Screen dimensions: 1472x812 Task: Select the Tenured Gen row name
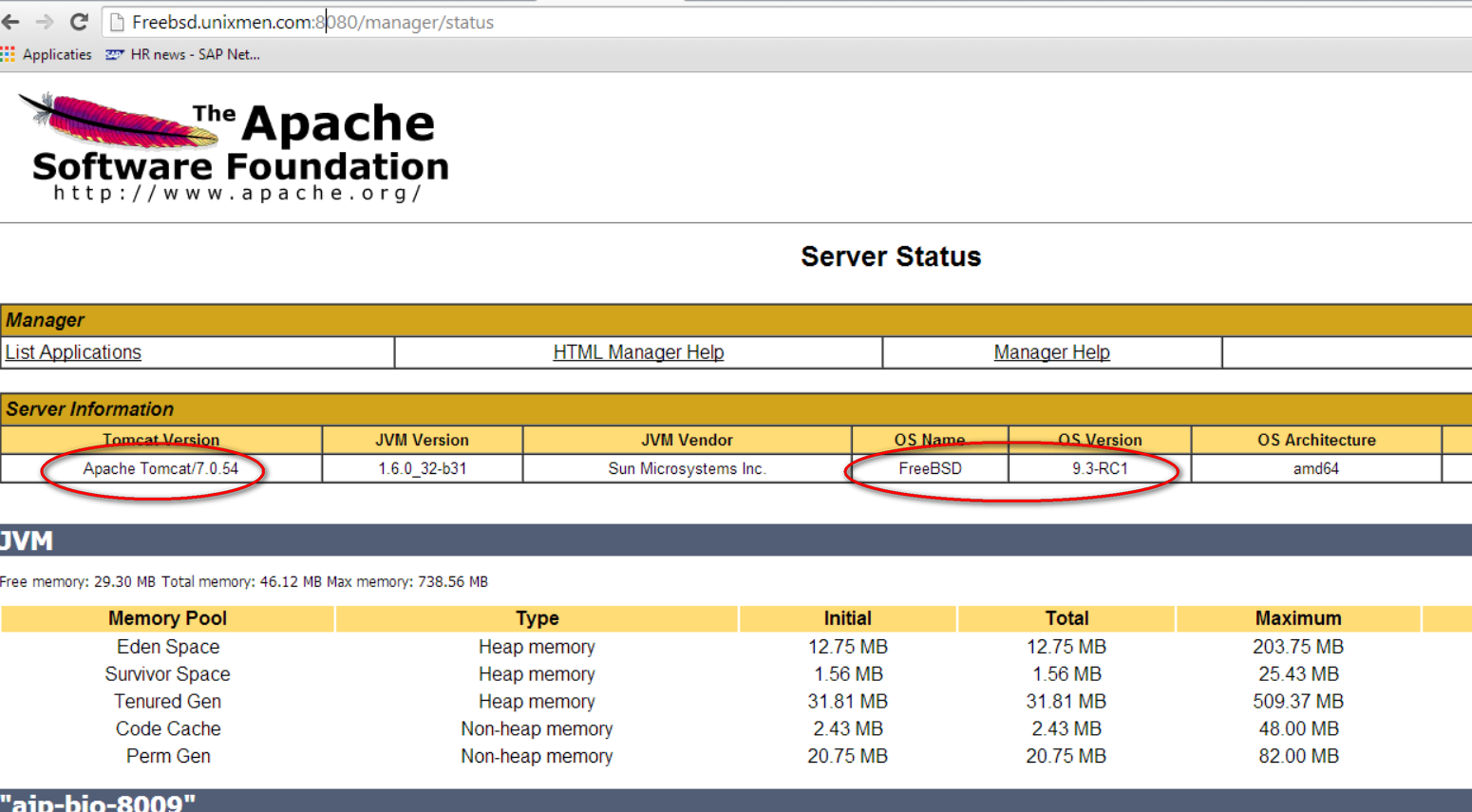pyautogui.click(x=167, y=702)
